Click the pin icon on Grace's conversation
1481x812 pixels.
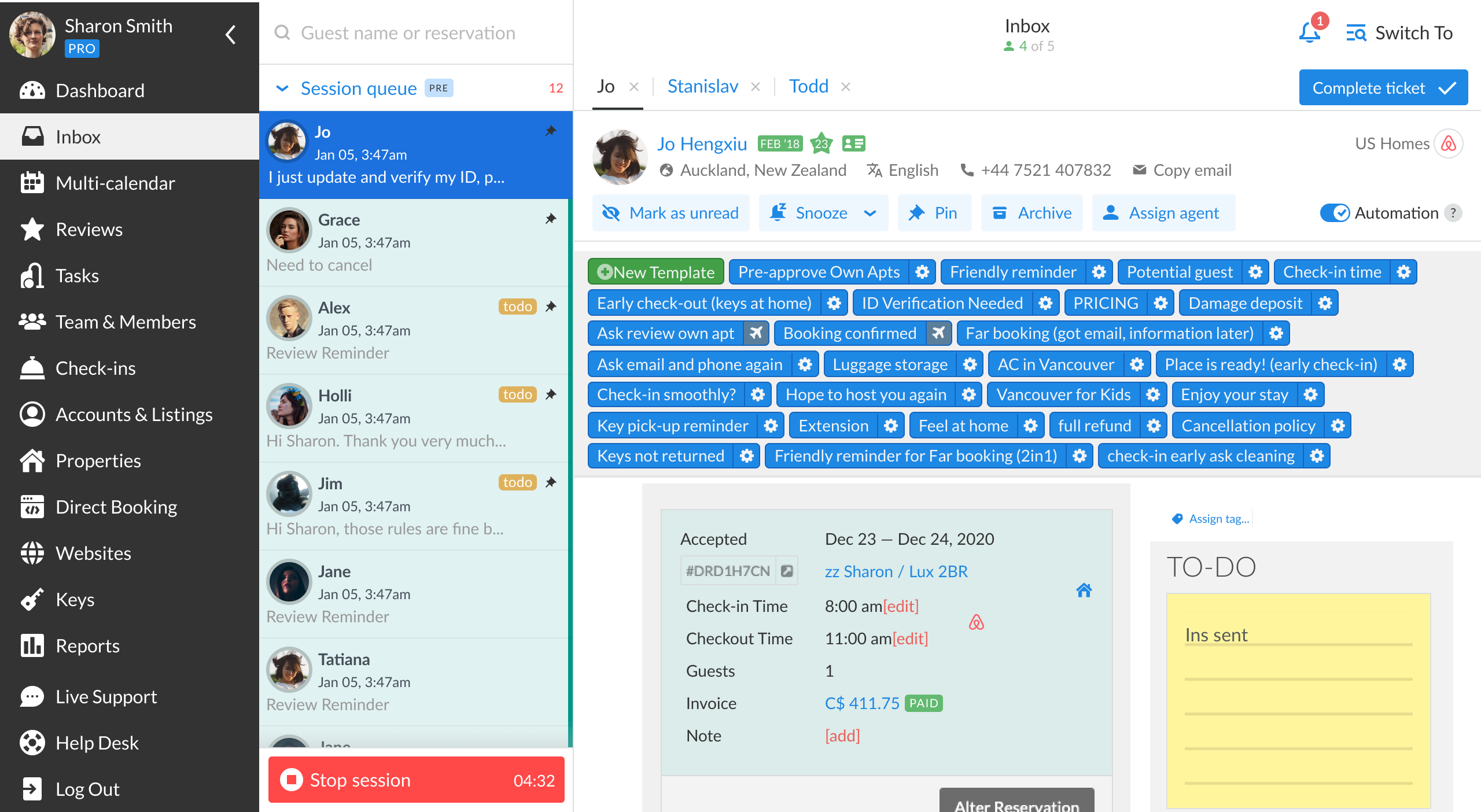click(551, 219)
